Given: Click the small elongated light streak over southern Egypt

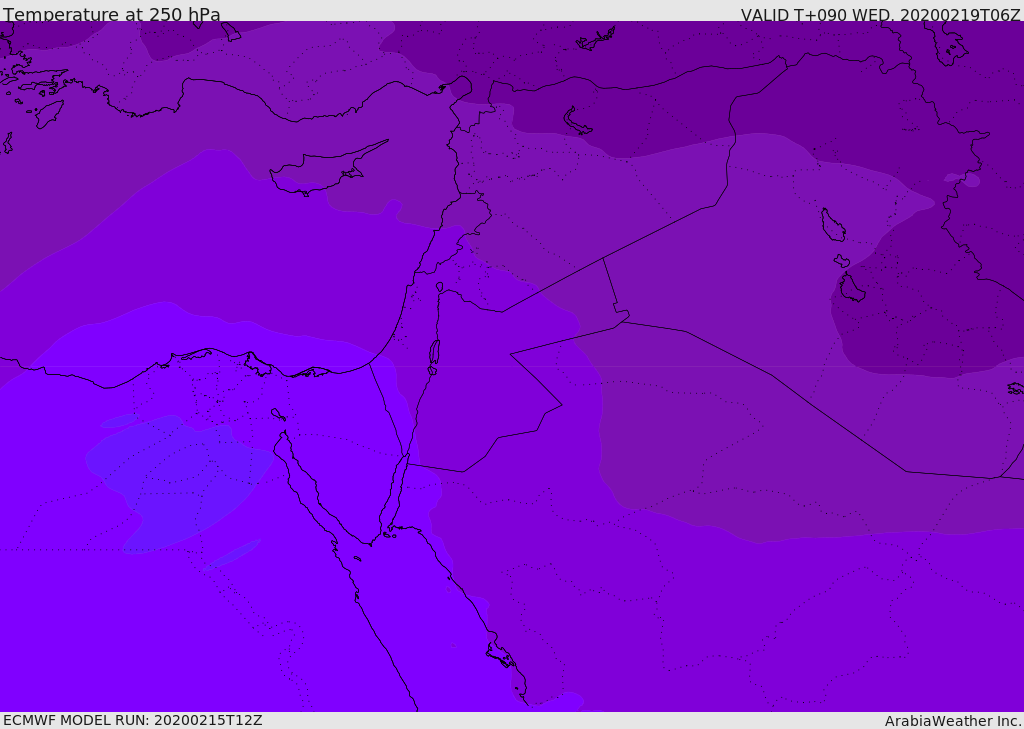Looking at the screenshot, I should click(235, 553).
